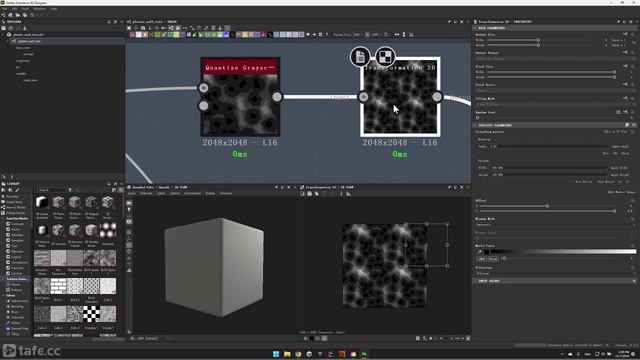Click the Apply Width button
Viewport: 640px width, 360px height.
(x=620, y=168)
